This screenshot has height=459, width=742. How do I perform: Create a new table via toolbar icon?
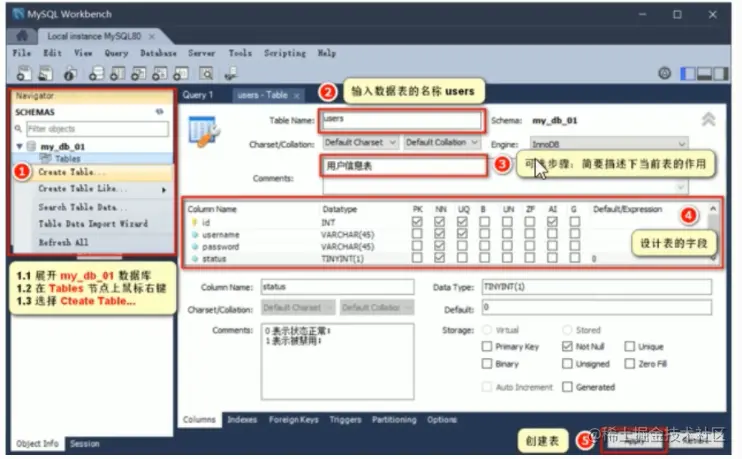(117, 73)
